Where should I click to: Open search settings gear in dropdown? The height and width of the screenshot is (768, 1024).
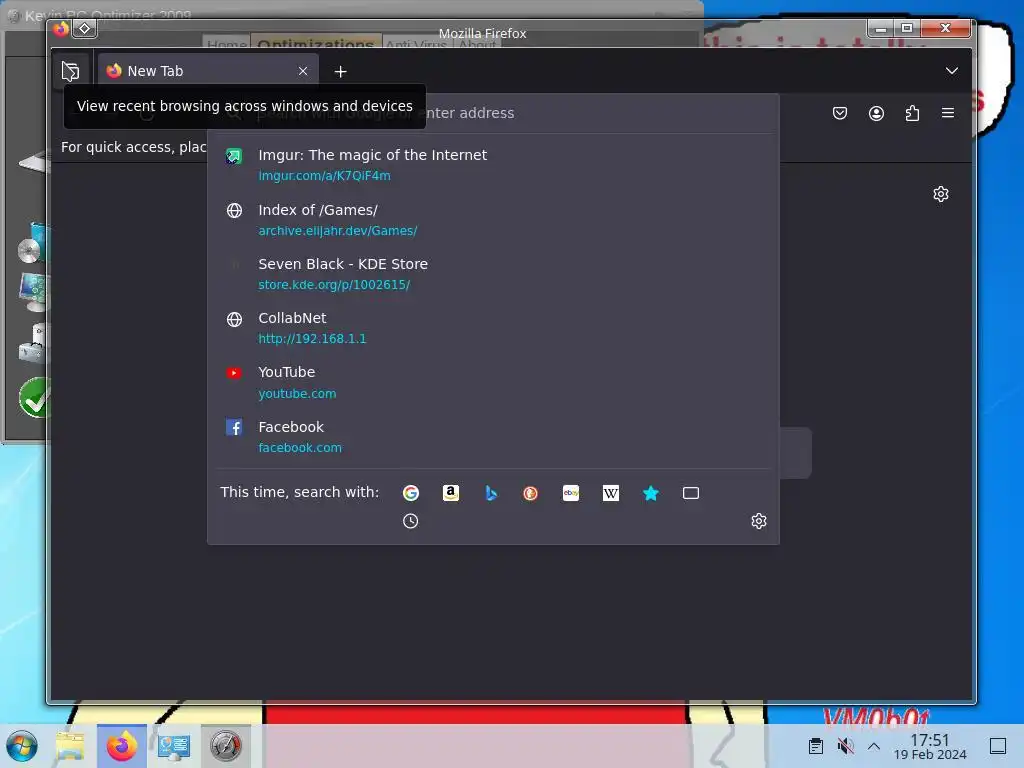758,521
